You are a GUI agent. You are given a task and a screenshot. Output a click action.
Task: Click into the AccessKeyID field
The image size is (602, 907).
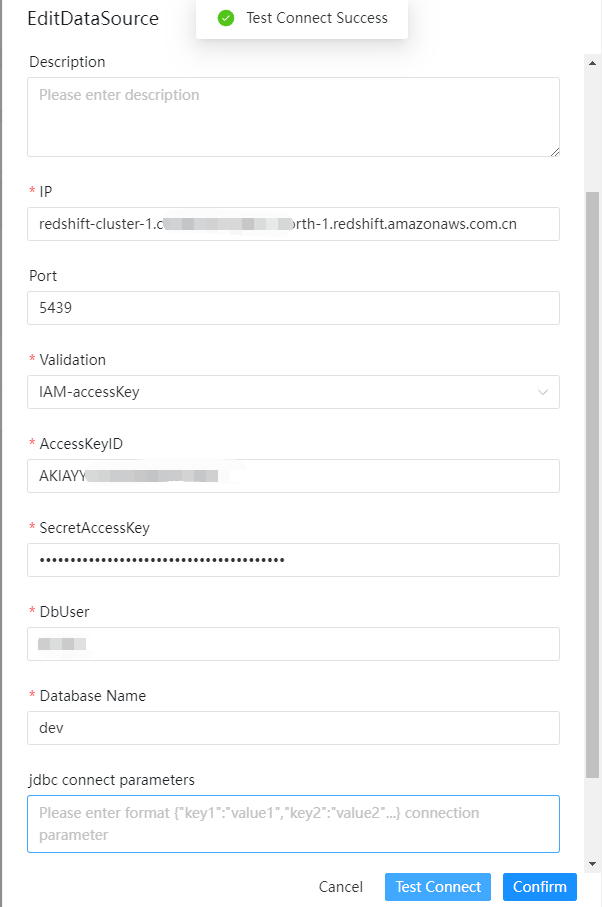click(293, 476)
